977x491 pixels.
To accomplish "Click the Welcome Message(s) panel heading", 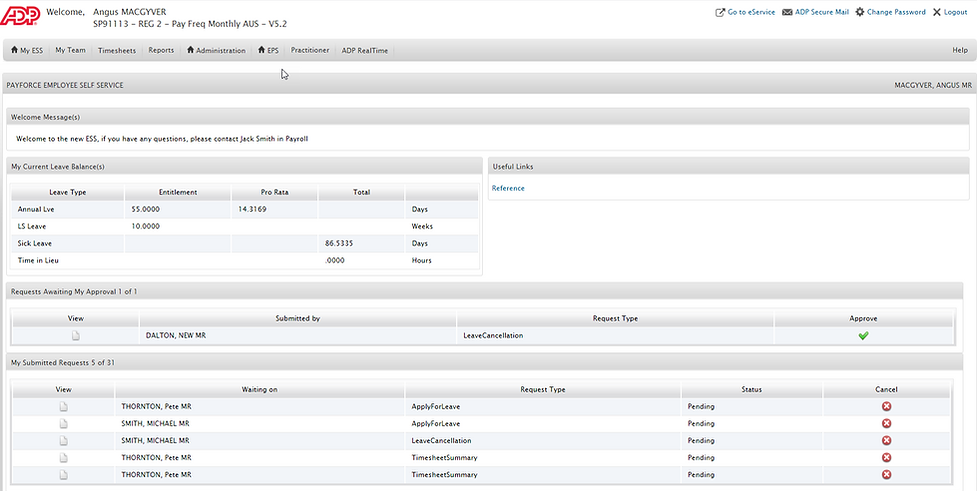I will coord(45,117).
